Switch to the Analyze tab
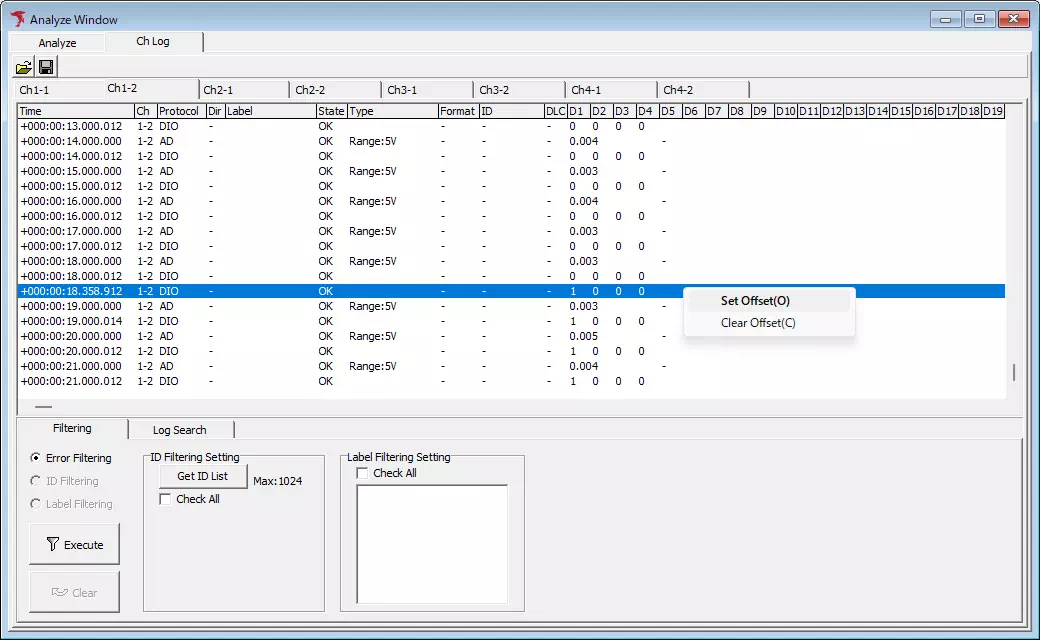The image size is (1040, 640). tap(57, 43)
